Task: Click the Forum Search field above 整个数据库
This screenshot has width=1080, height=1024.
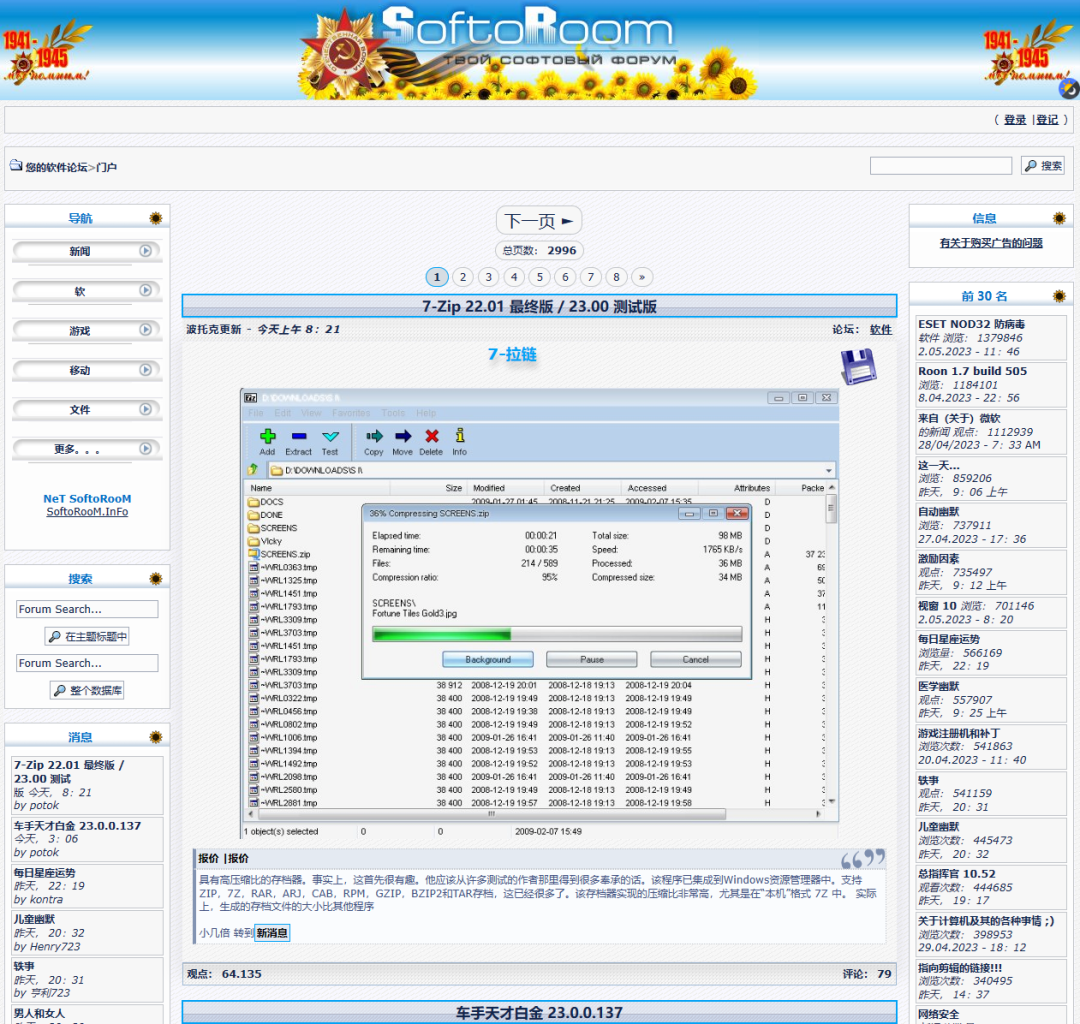Action: pyautogui.click(x=87, y=662)
